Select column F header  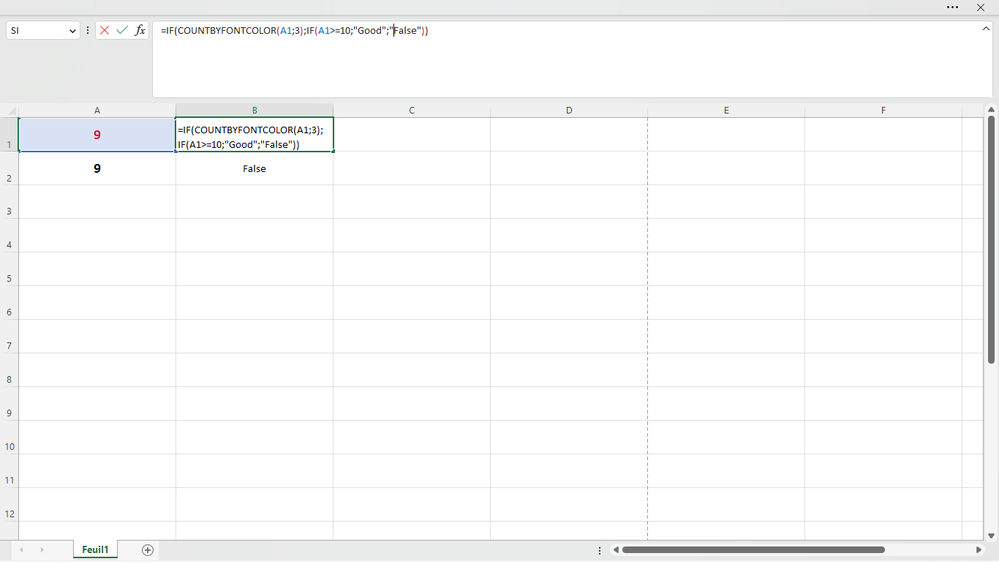point(883,110)
